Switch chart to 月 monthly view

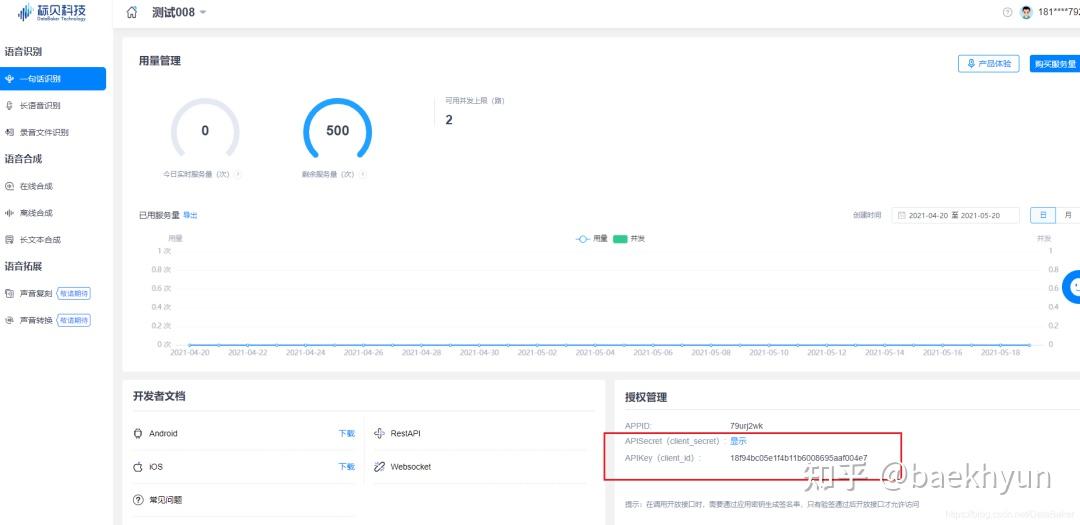pos(1068,216)
